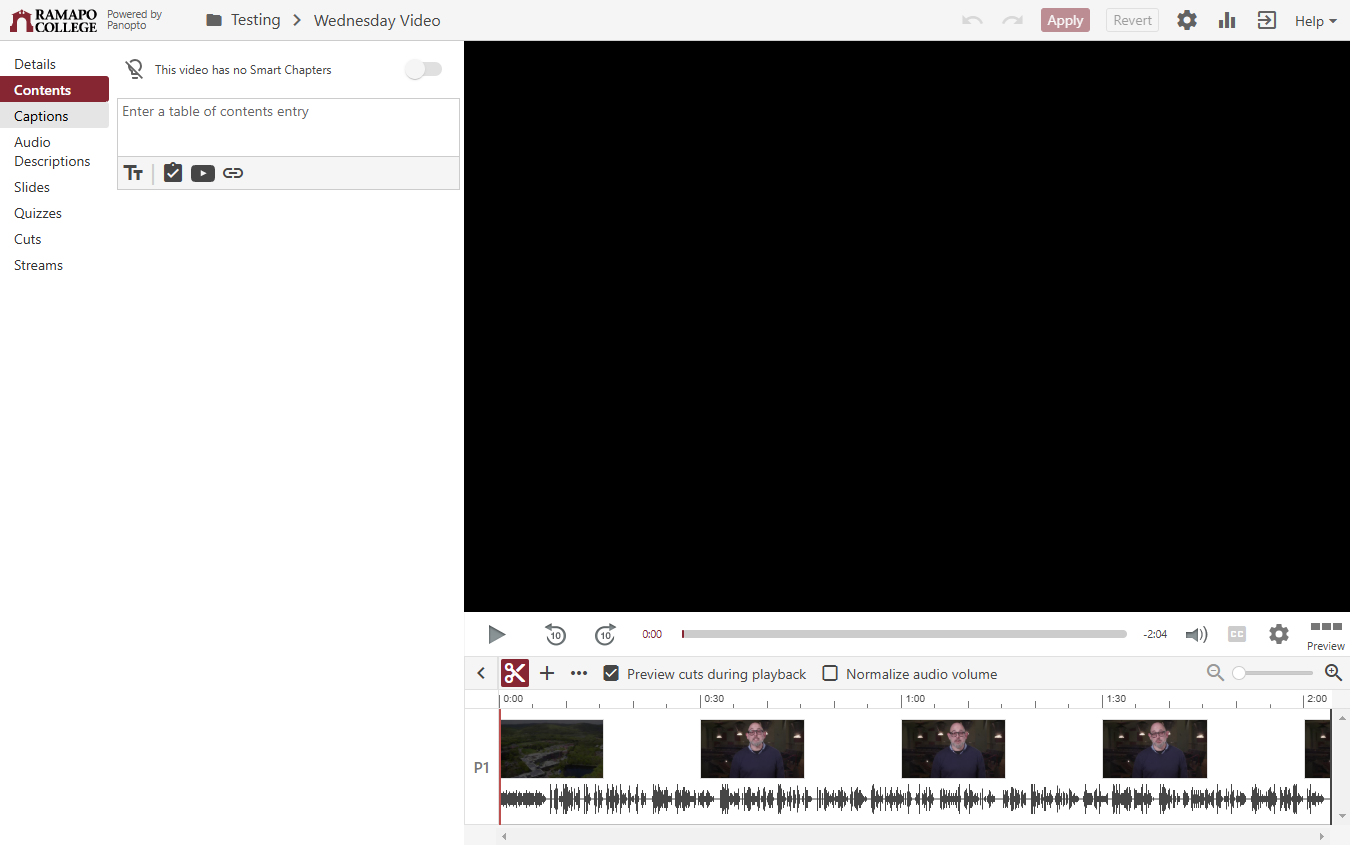Viewport: 1350px width, 845px height.
Task: Open the three-dots more options menu
Action: click(x=579, y=673)
